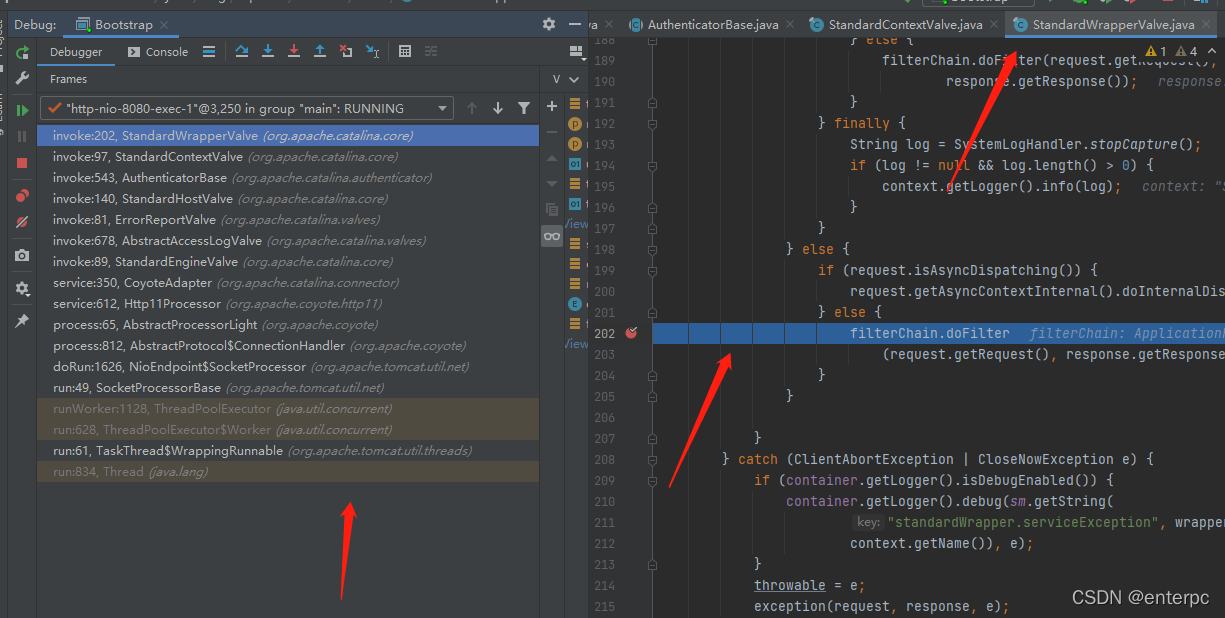Select frame invoke:140, StandardHostValve

(288, 198)
